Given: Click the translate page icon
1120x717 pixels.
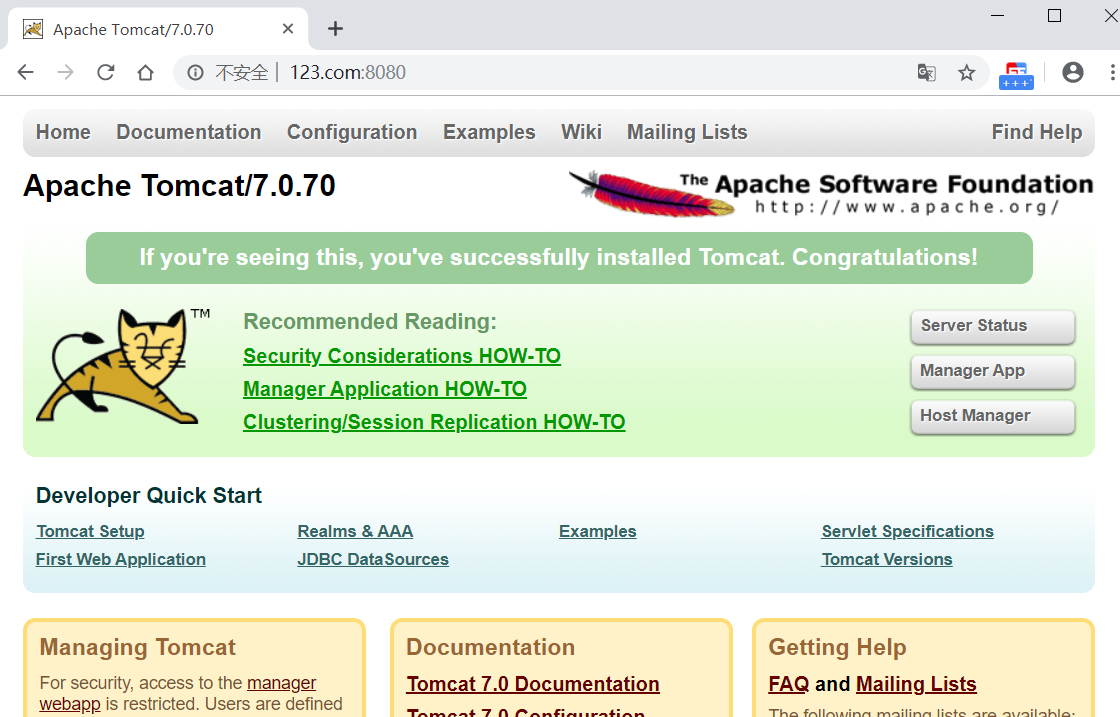Looking at the screenshot, I should pos(926,72).
